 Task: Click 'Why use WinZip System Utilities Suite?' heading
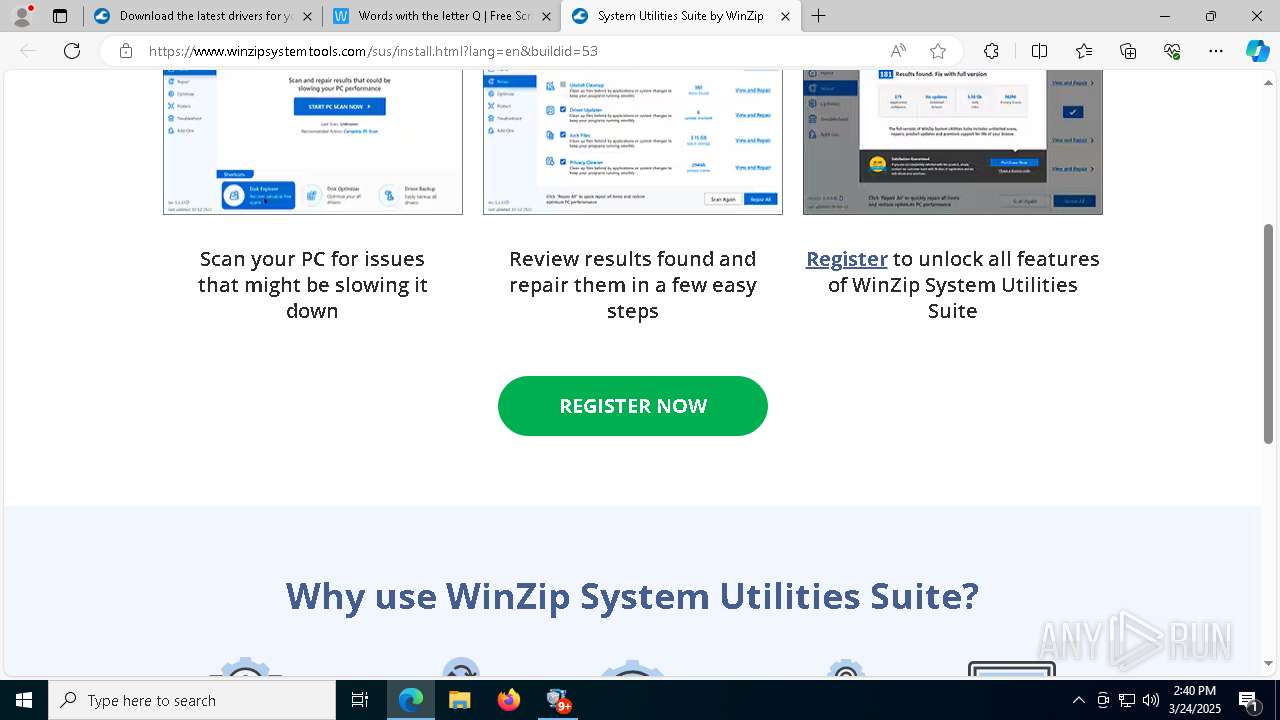coord(632,596)
